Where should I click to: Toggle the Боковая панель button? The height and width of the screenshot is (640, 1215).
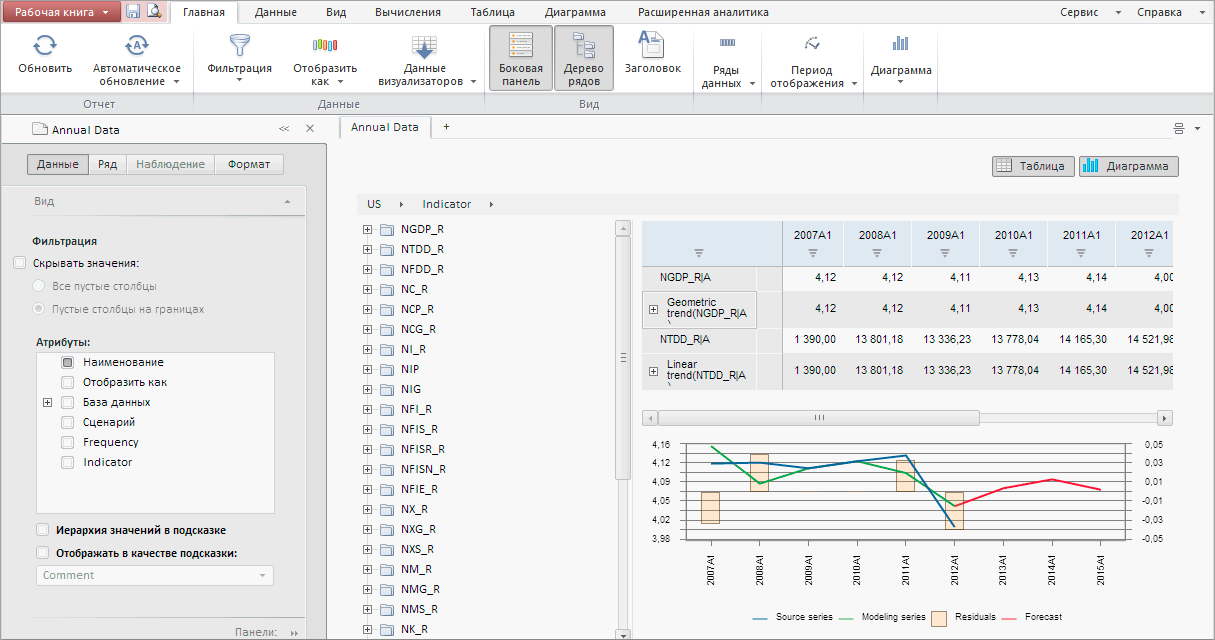[x=520, y=57]
